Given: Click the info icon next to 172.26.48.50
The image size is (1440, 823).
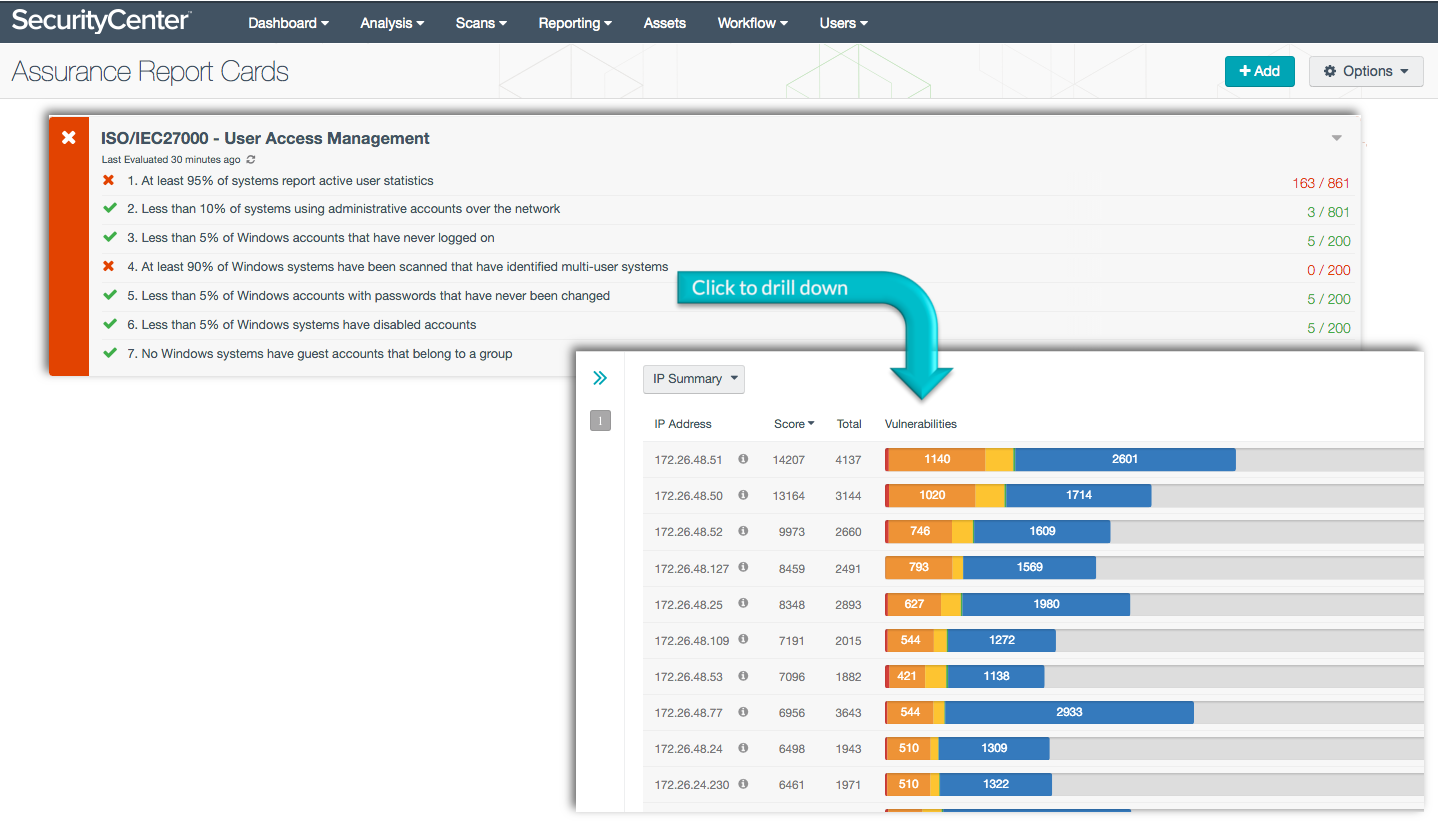Looking at the screenshot, I should click(743, 495).
